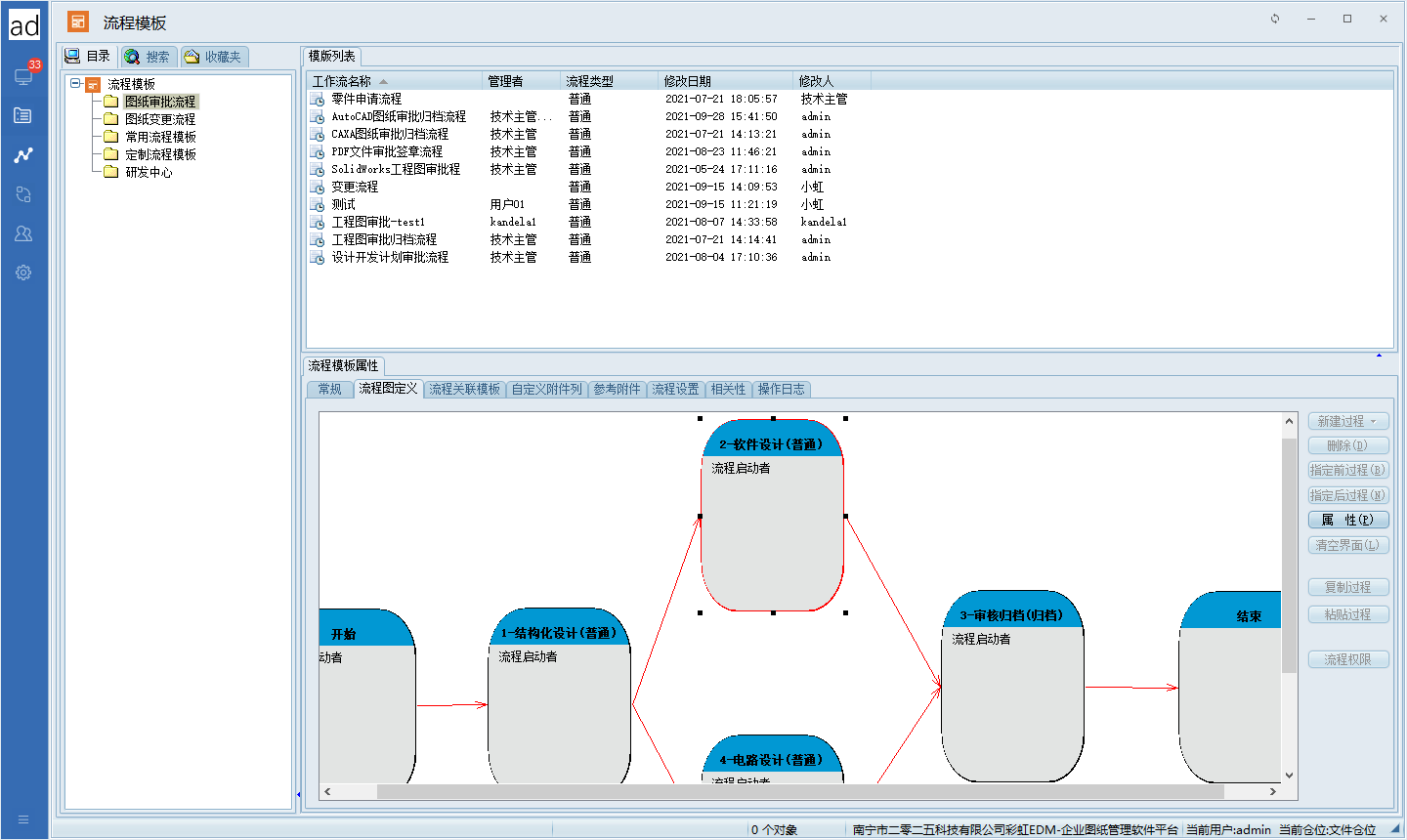Select the 2-软件设计(普通) process node
This screenshot has height=840, width=1407.
(772, 515)
